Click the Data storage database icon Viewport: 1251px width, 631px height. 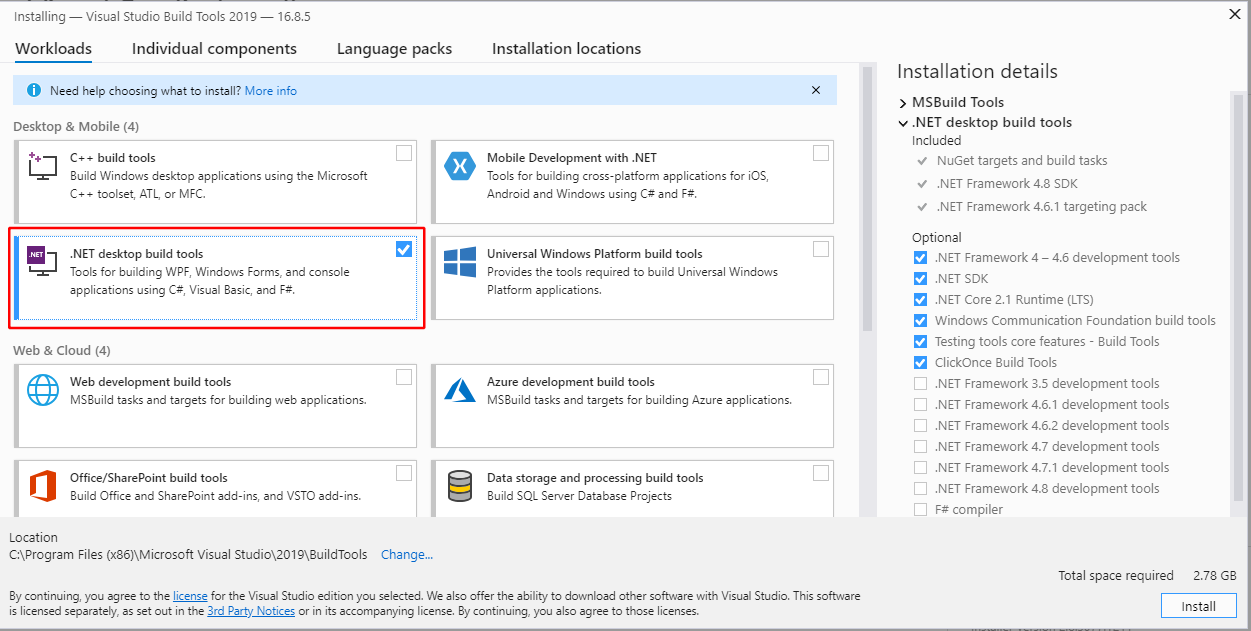tap(459, 486)
